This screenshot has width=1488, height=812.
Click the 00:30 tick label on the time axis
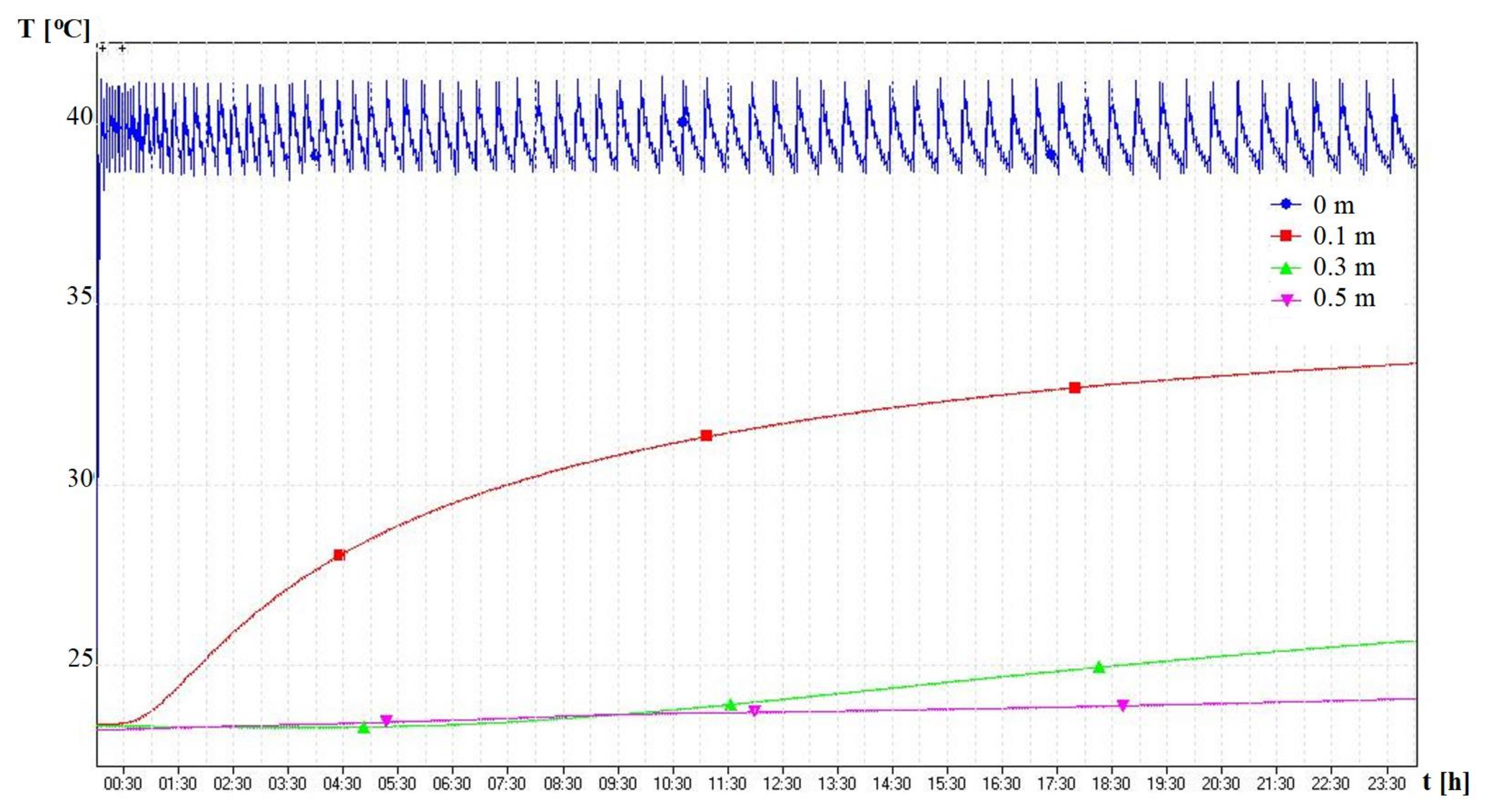123,784
